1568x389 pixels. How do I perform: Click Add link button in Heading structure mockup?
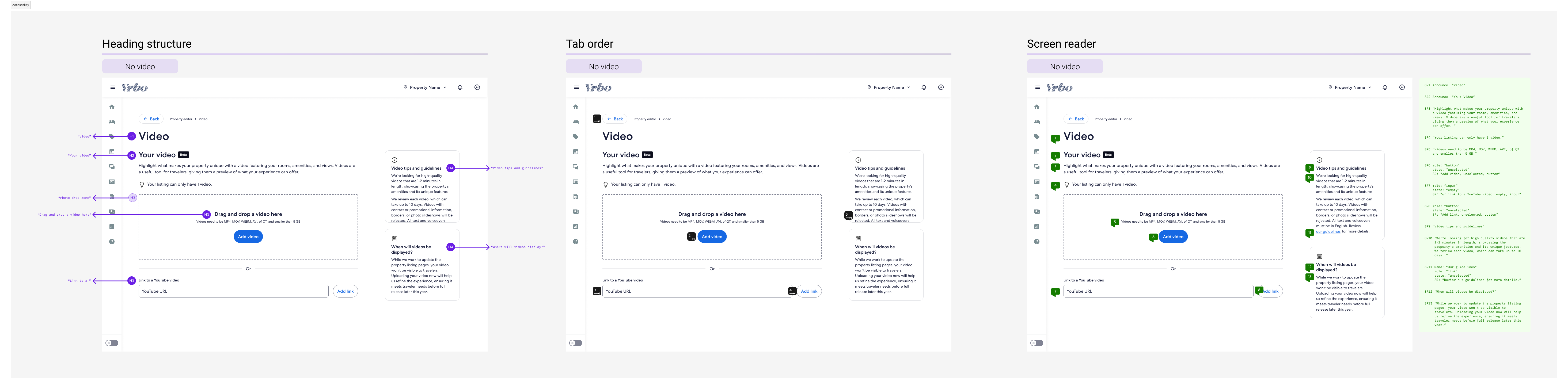coord(345,291)
